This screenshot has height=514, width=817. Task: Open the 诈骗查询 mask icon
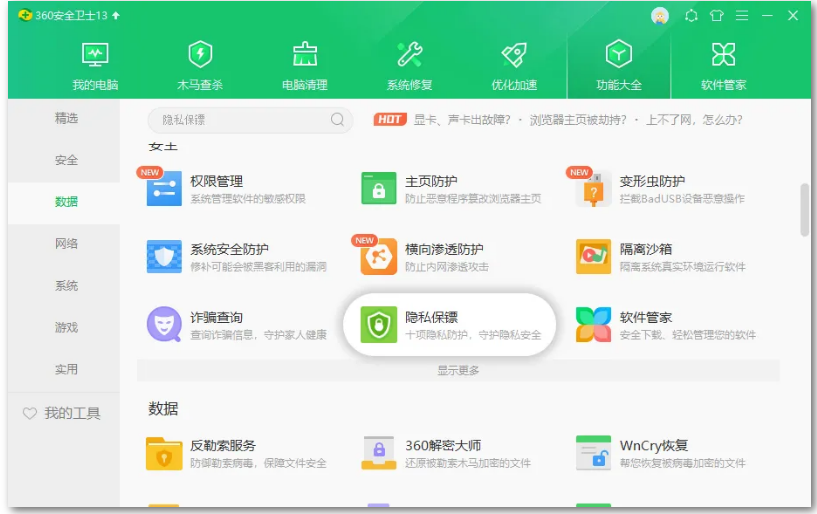pos(164,324)
